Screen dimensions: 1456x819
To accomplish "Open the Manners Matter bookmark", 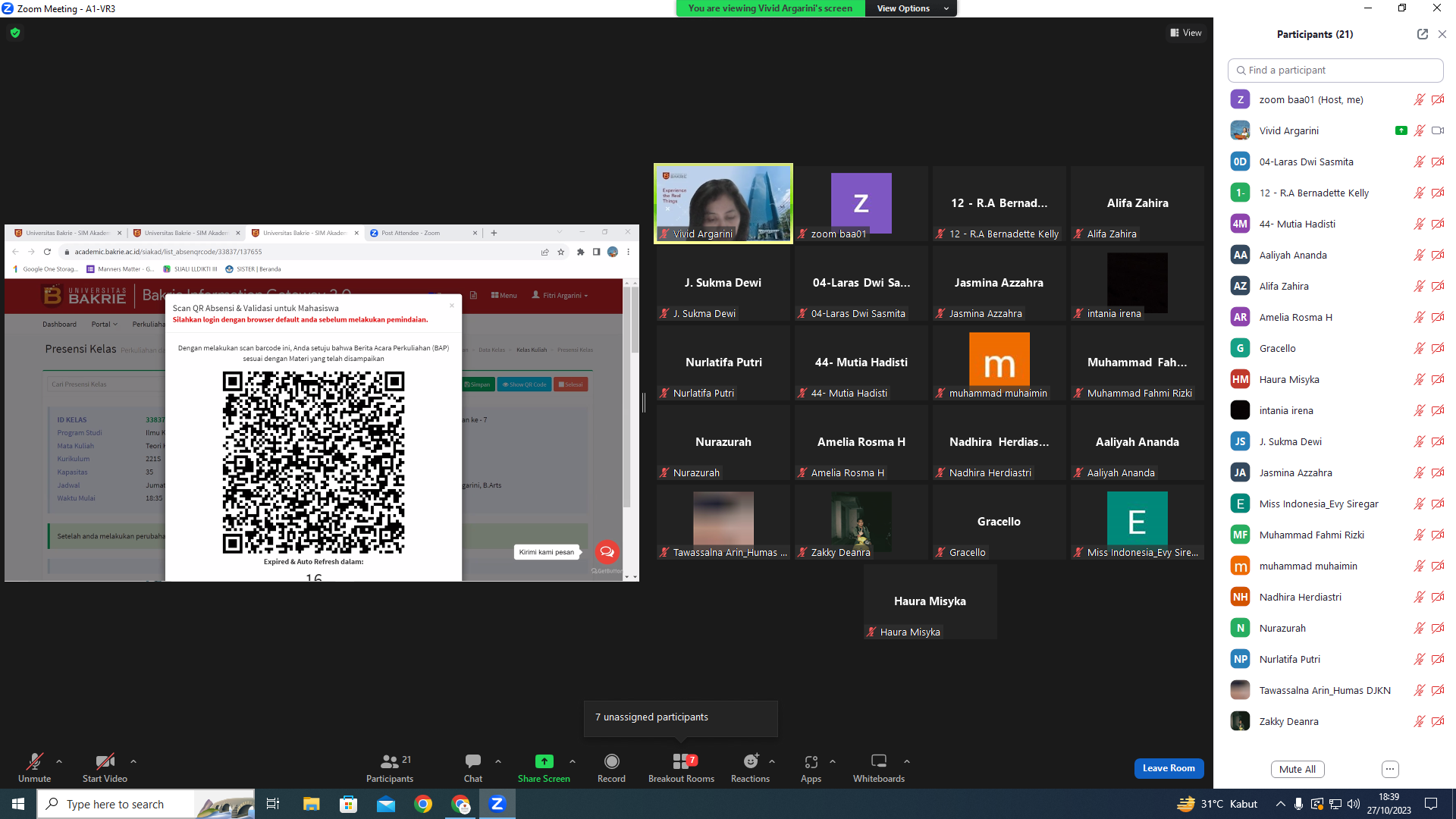I will (x=121, y=269).
